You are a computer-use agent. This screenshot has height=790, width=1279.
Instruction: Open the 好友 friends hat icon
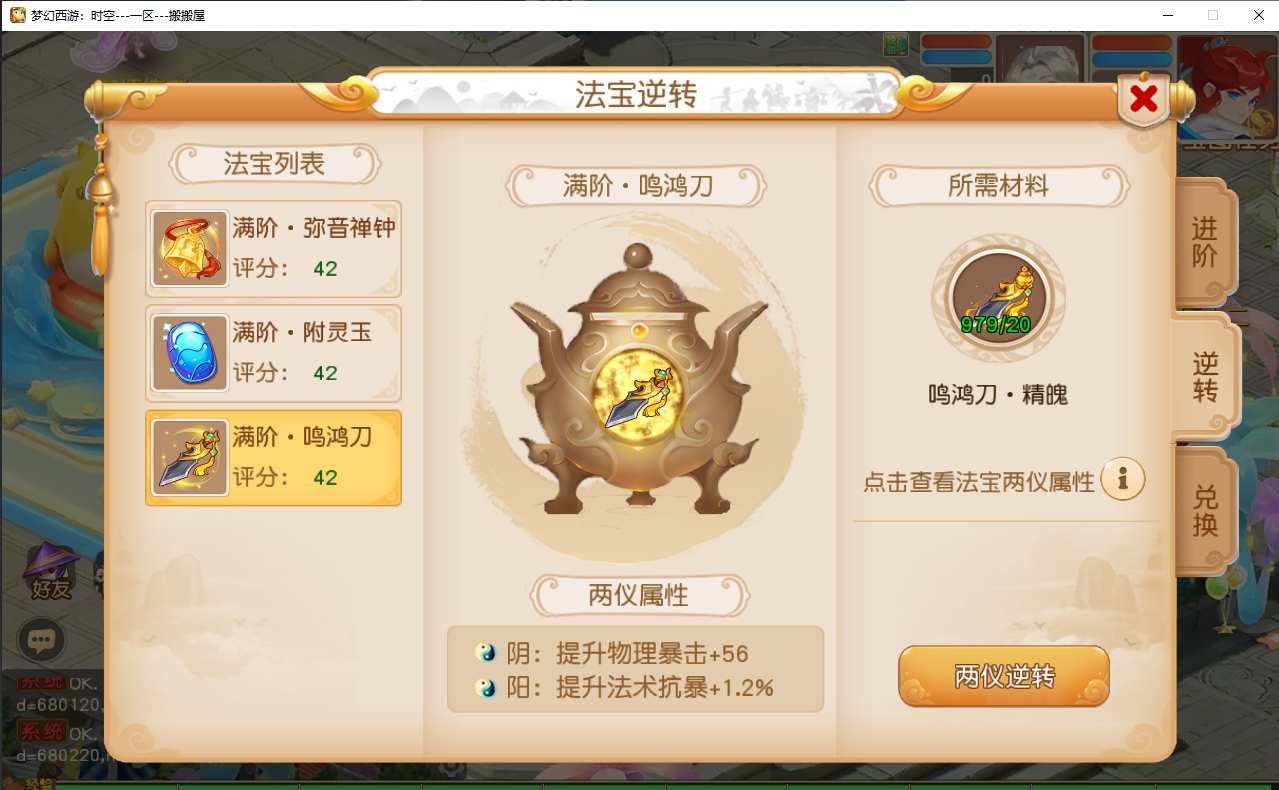pos(51,570)
